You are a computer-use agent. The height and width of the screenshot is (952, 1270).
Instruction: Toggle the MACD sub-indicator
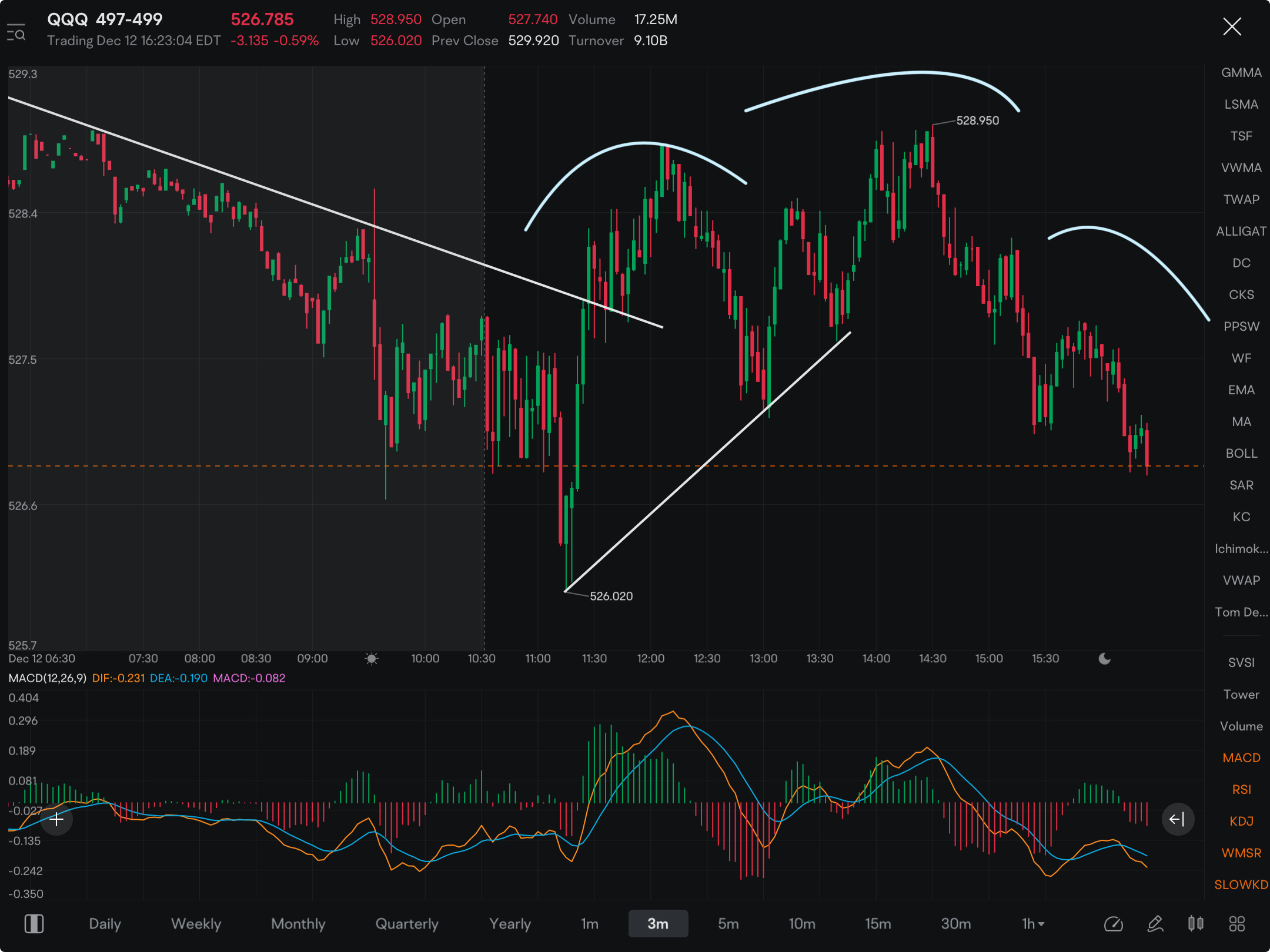(1241, 758)
